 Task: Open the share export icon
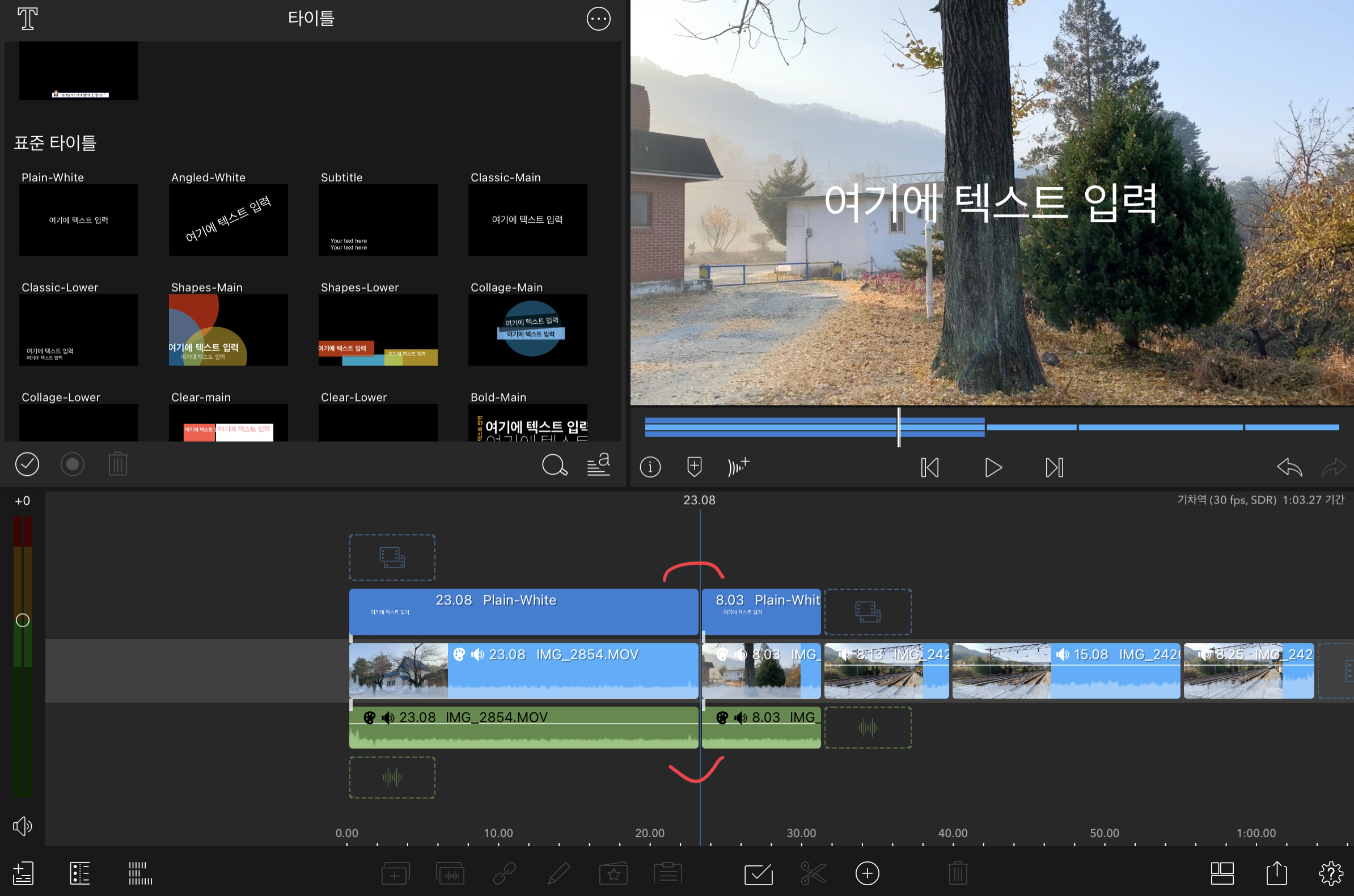pyautogui.click(x=1276, y=873)
